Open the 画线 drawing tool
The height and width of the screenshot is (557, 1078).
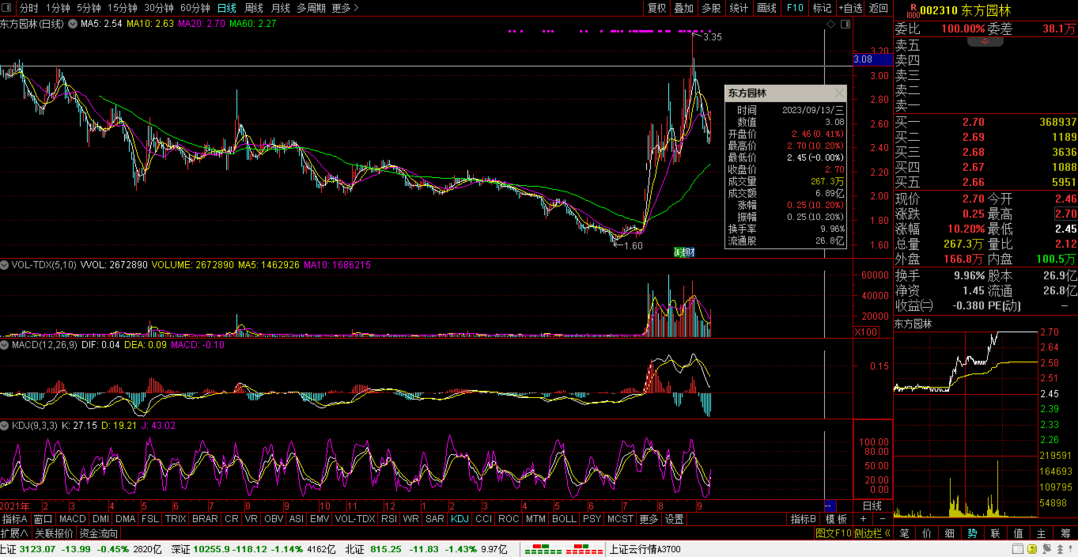766,8
